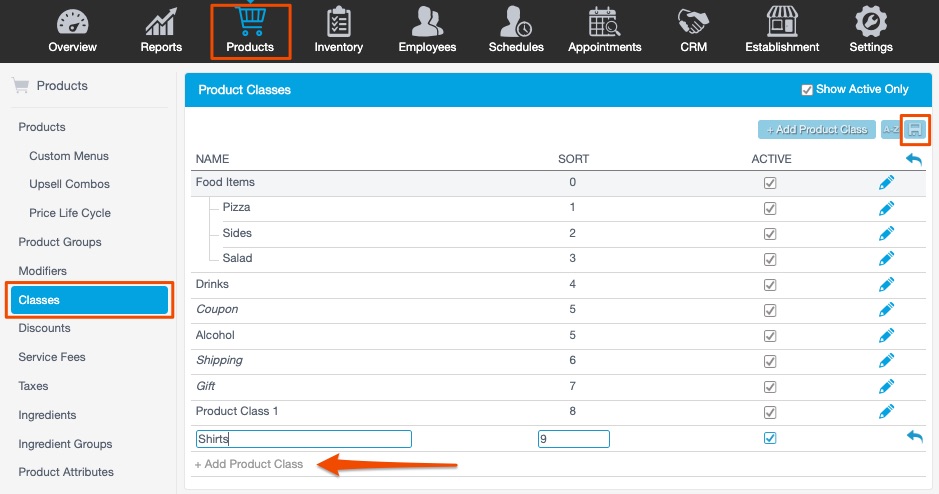
Task: Open the Settings gear icon
Action: click(870, 22)
